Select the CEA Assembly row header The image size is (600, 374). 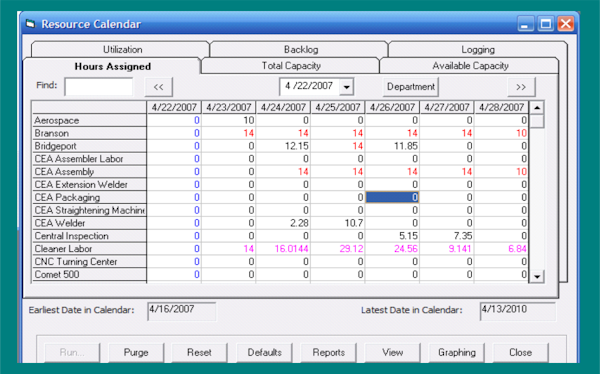[x=89, y=171]
